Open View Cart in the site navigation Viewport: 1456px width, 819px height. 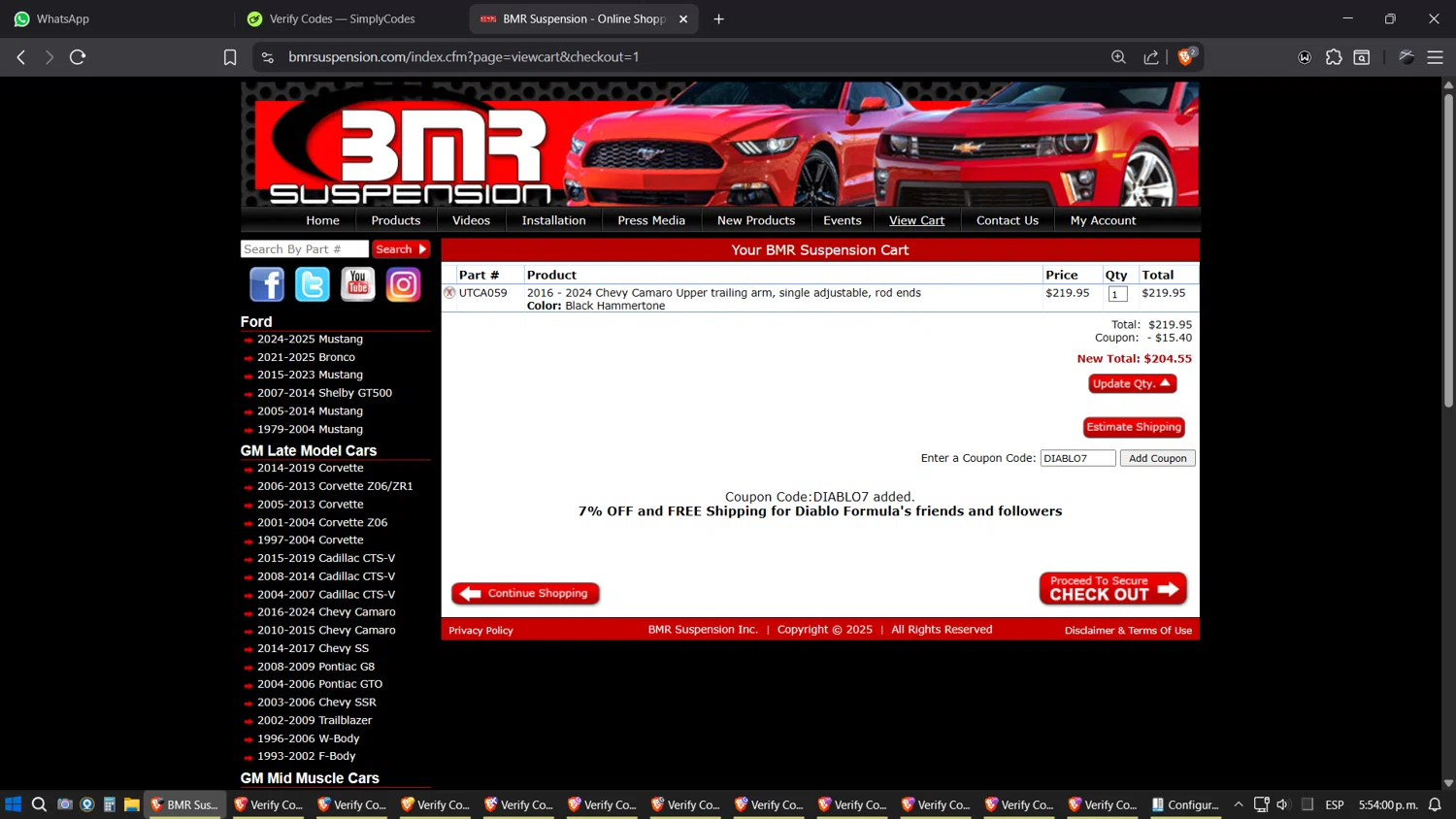click(917, 220)
